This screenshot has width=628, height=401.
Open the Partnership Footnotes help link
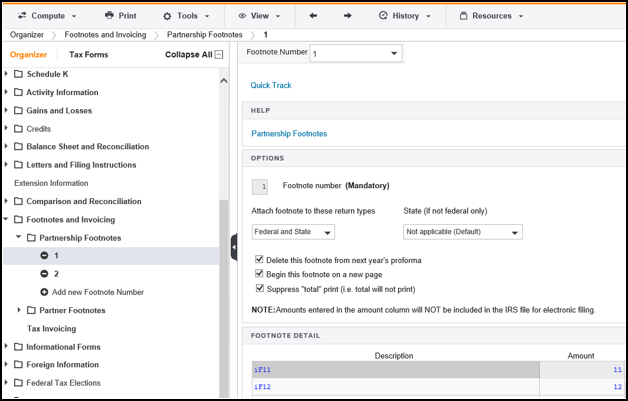(289, 134)
